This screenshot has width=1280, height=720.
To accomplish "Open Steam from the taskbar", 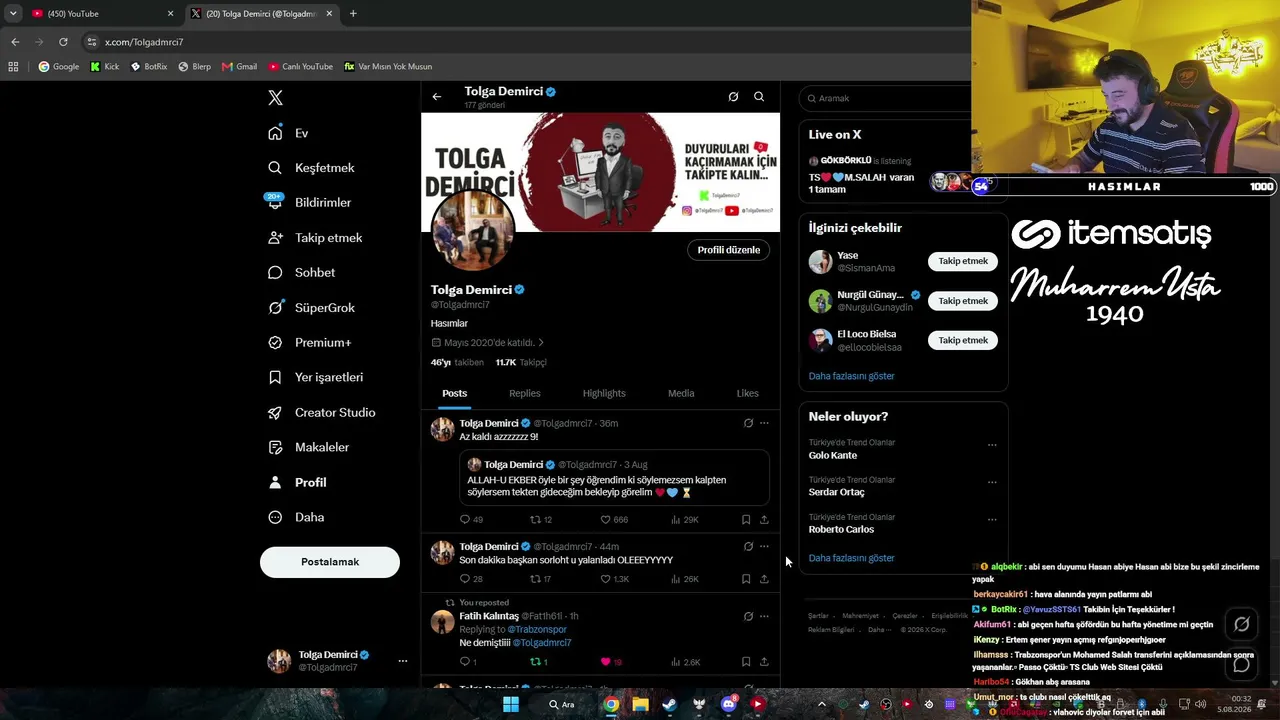I will [x=669, y=704].
